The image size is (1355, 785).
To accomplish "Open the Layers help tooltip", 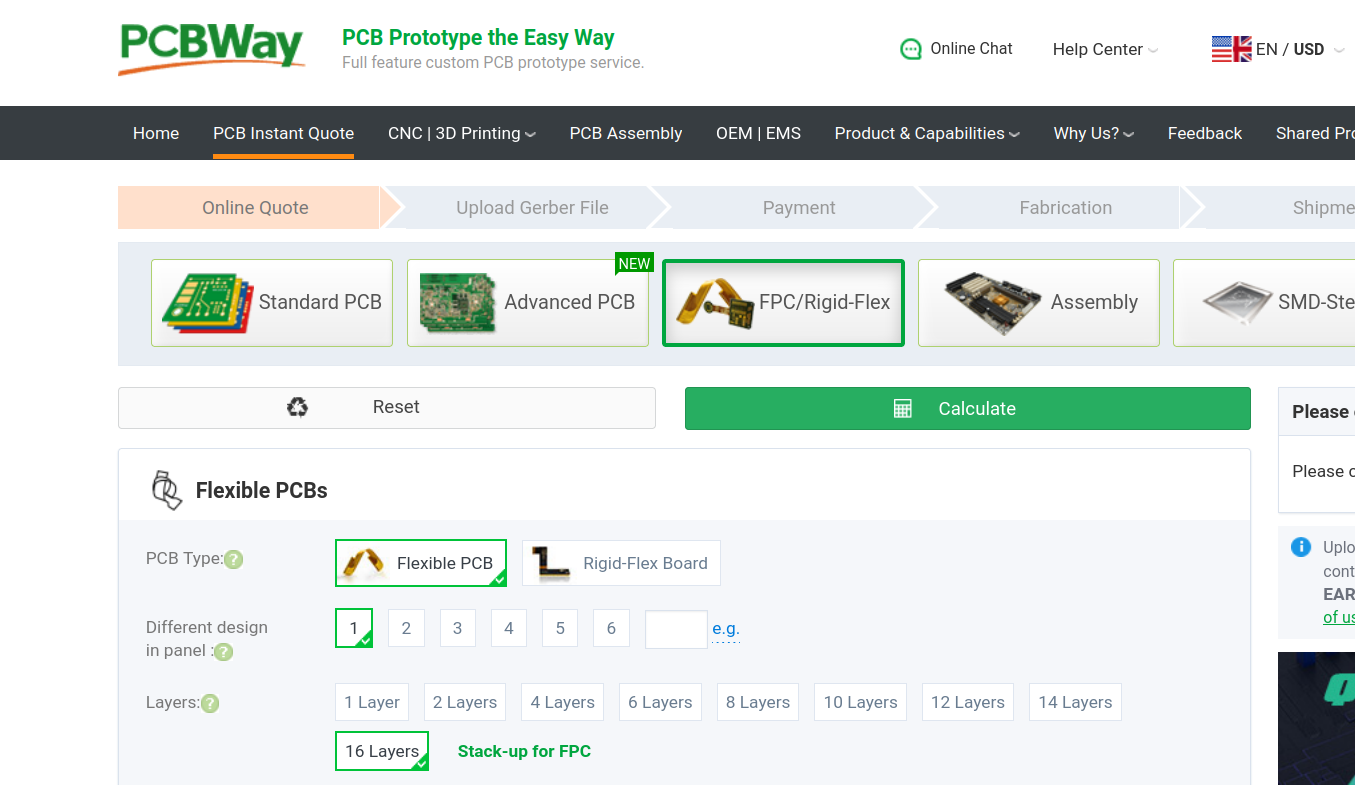I will tap(210, 703).
